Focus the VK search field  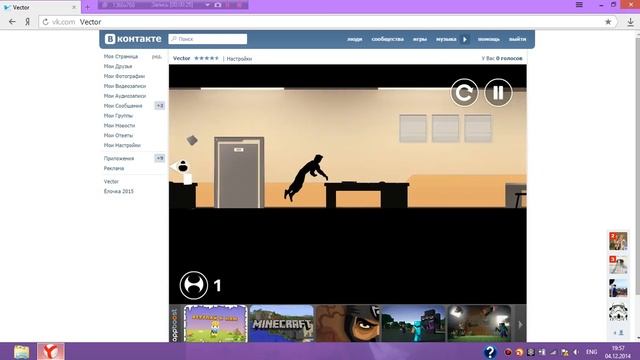208,39
